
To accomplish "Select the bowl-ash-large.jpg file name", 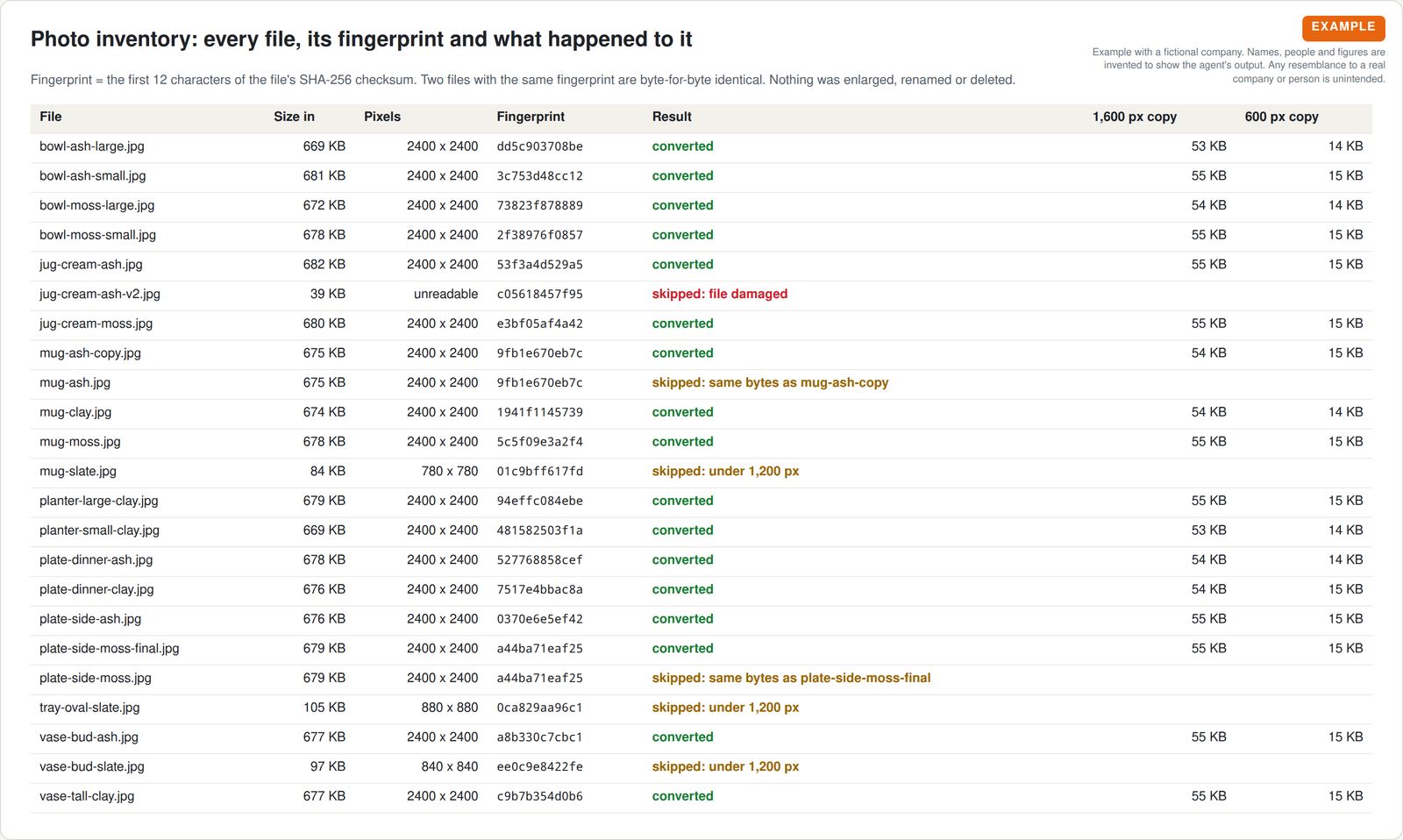I will point(92,146).
